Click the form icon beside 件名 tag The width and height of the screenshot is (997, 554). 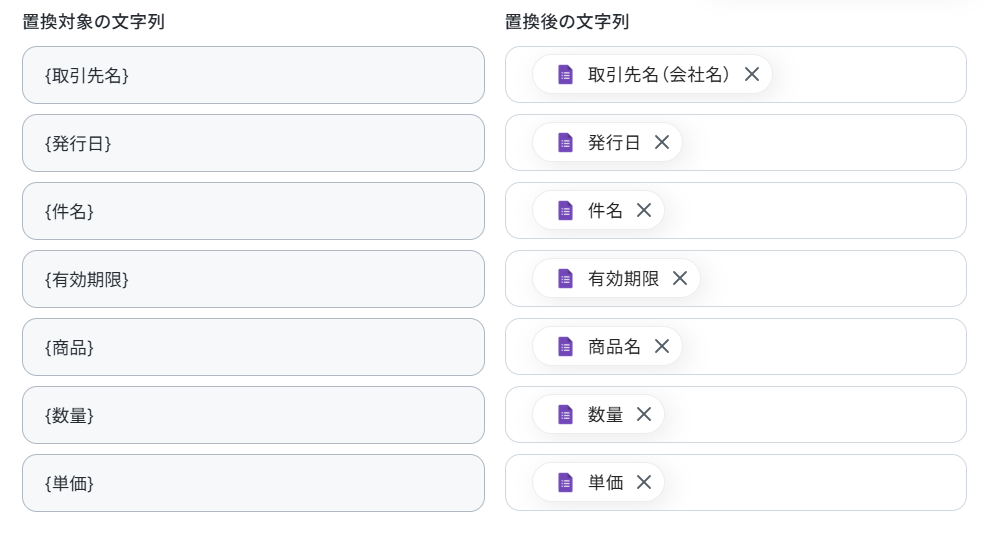pos(565,211)
